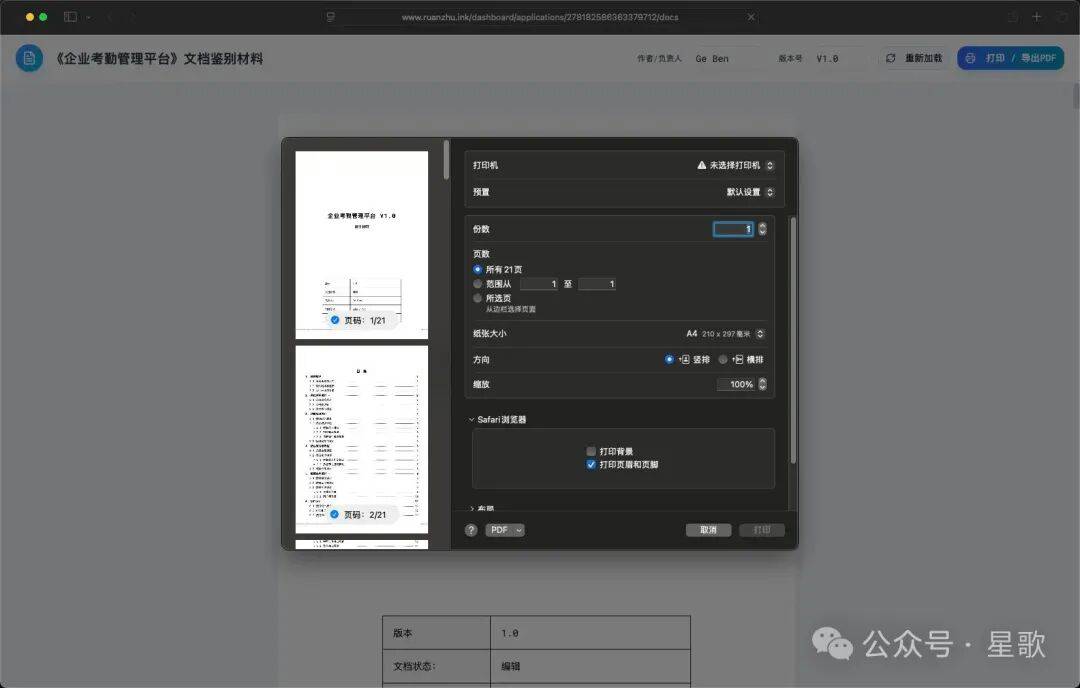Click the blue document icon in page header
The image size is (1080, 688).
click(29, 58)
